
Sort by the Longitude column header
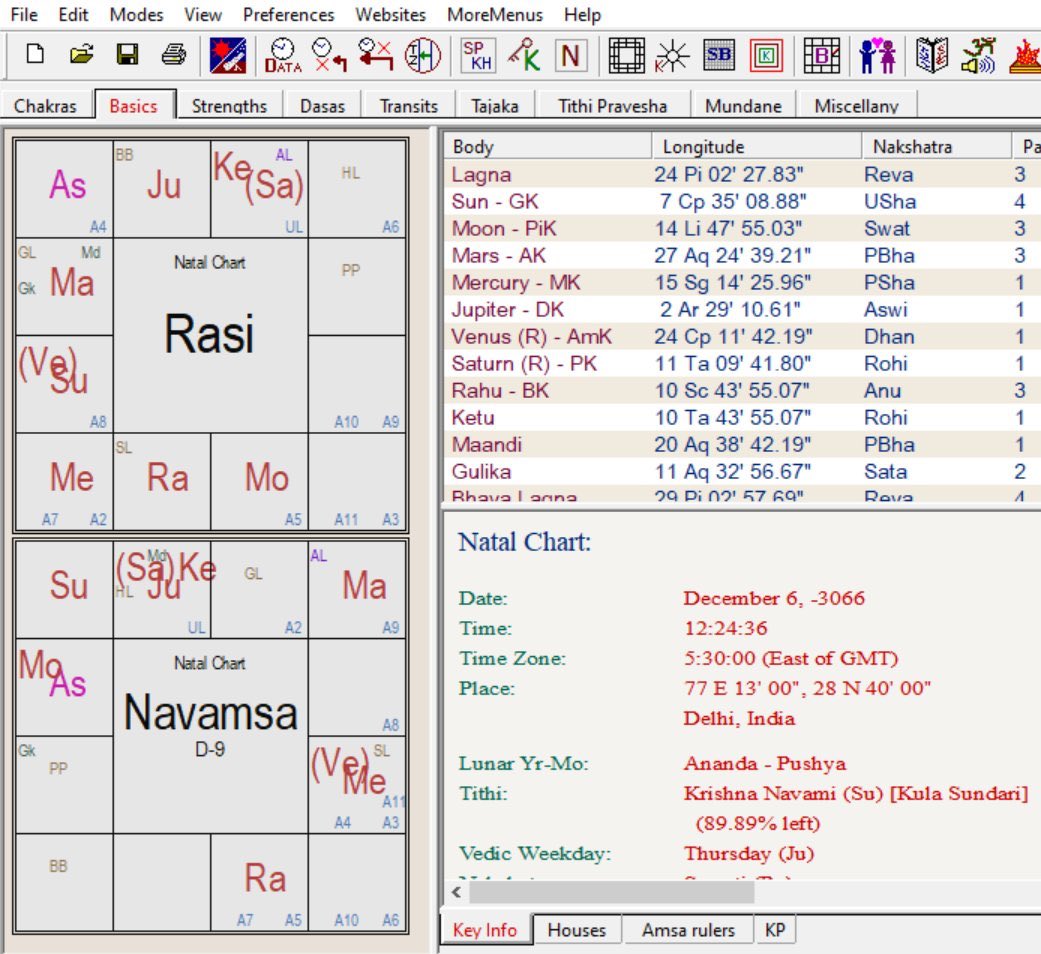tap(757, 146)
